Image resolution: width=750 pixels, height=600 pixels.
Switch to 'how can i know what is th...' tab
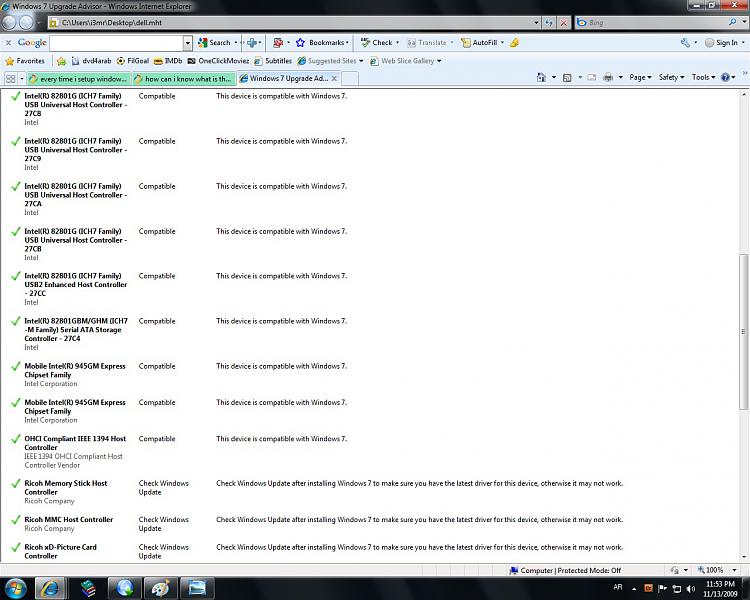pos(184,78)
